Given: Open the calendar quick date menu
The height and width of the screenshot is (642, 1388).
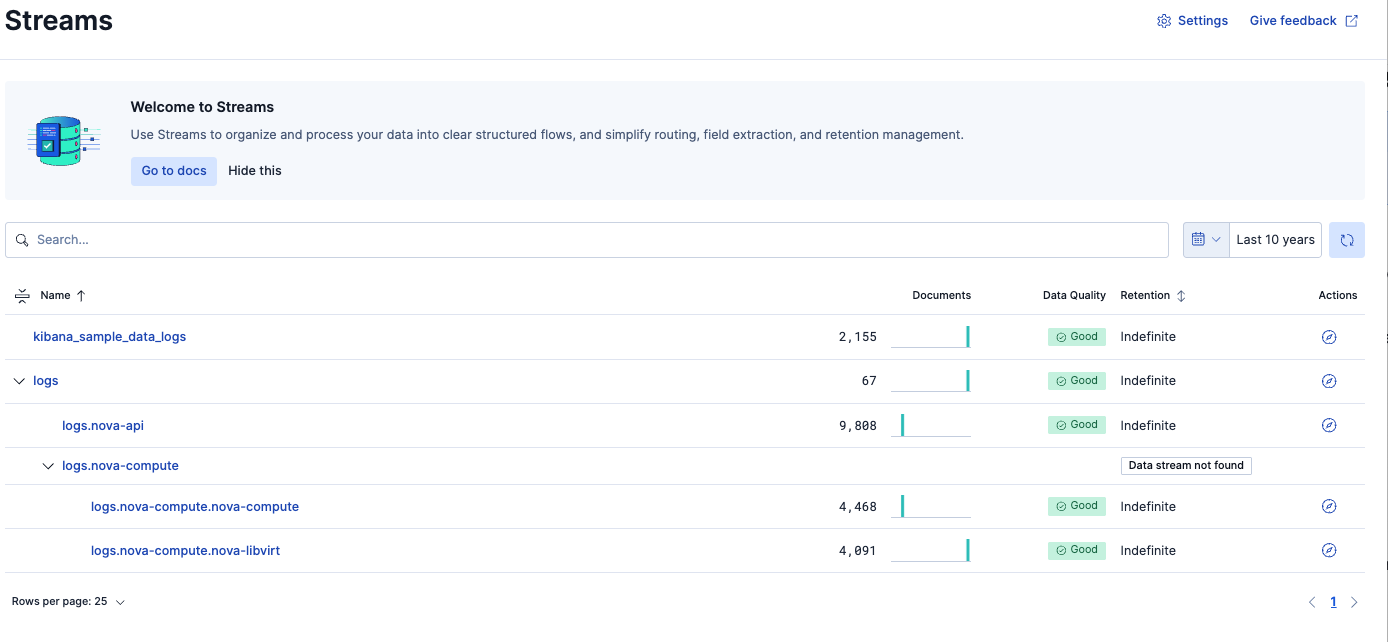Looking at the screenshot, I should pos(1205,240).
